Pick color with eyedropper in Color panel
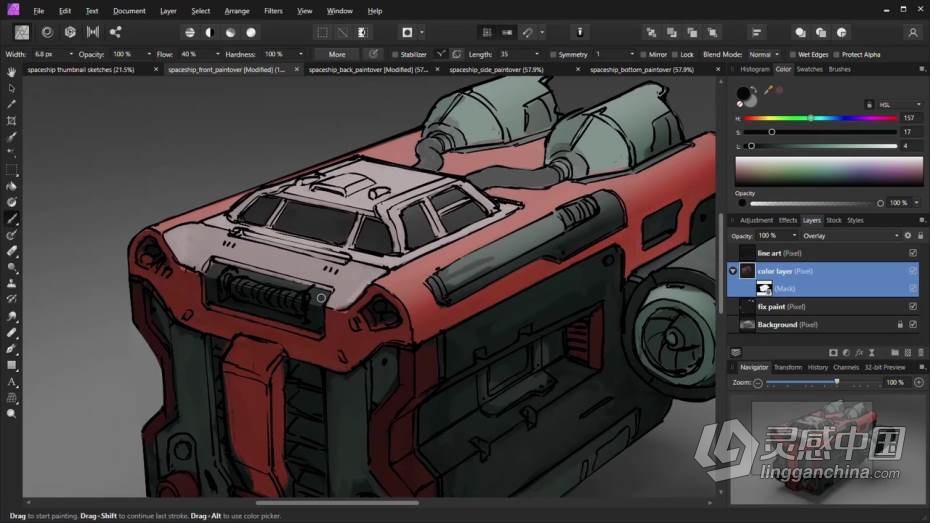Screen dimensions: 930x523 [x=769, y=90]
